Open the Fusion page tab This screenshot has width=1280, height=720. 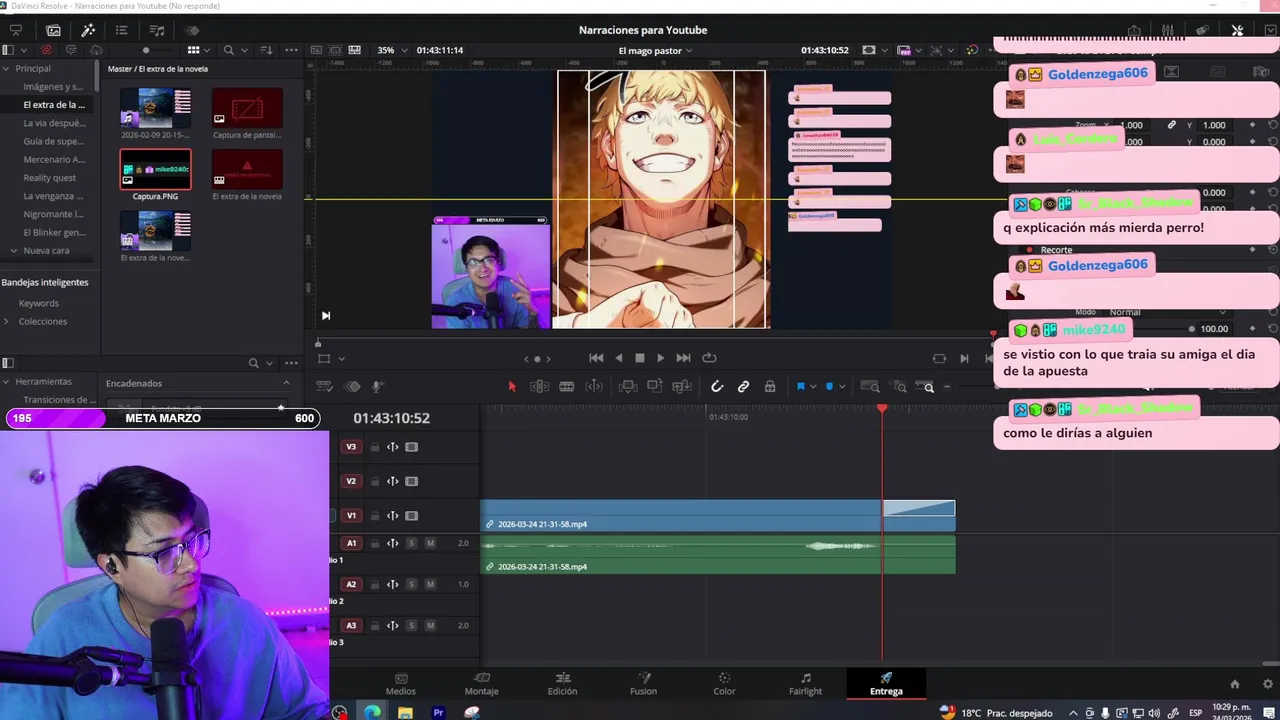(643, 684)
